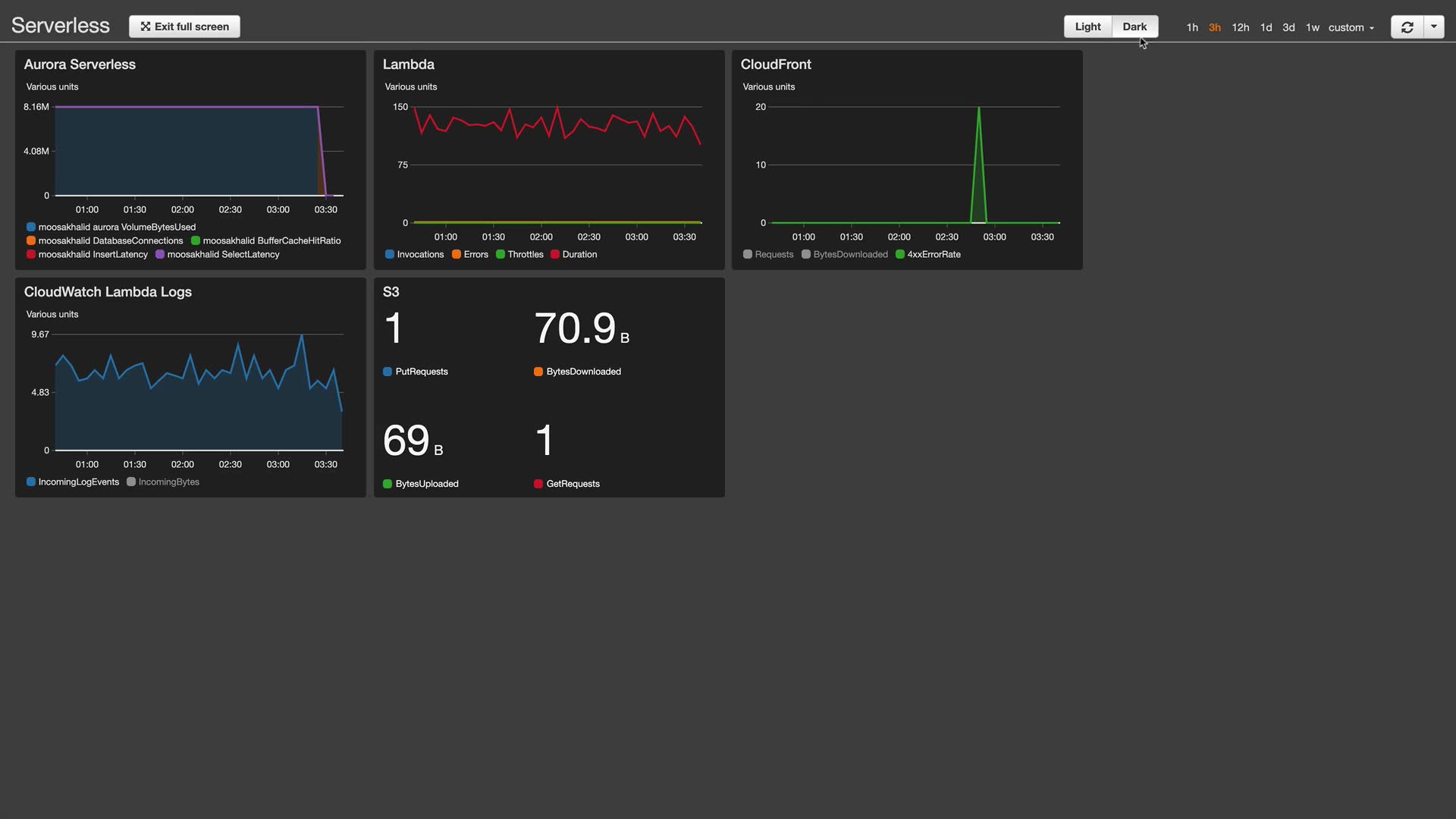The height and width of the screenshot is (819, 1456).
Task: Click Exit full screen button
Action: [184, 27]
